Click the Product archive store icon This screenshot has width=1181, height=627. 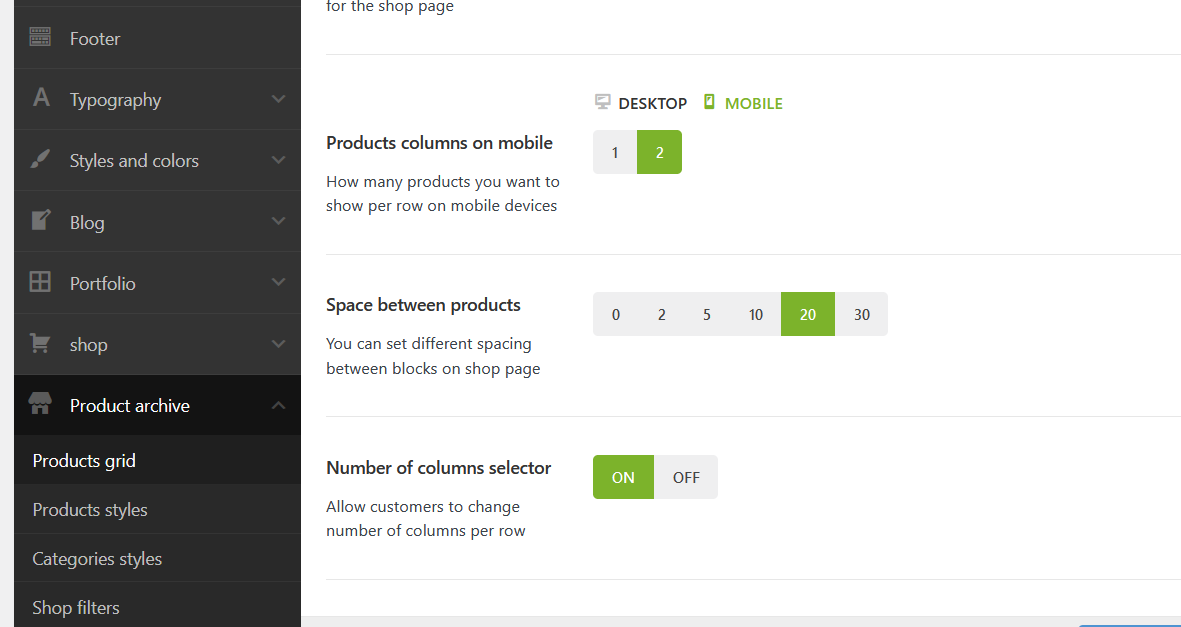point(40,405)
